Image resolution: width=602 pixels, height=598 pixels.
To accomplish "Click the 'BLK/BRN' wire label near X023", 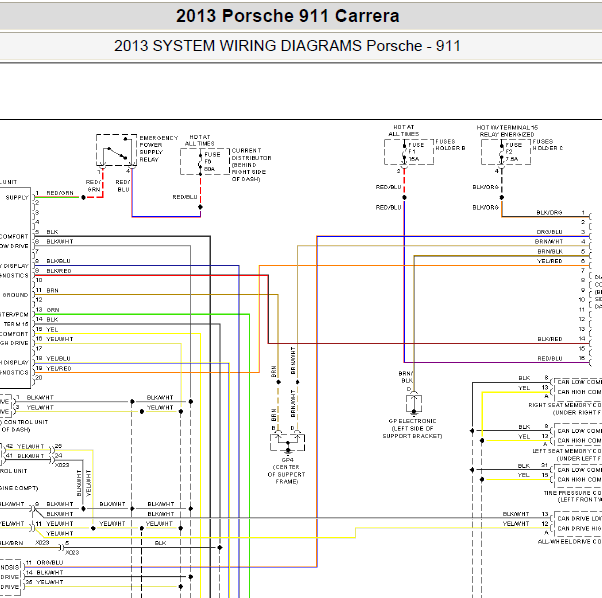I will (x=12, y=543).
